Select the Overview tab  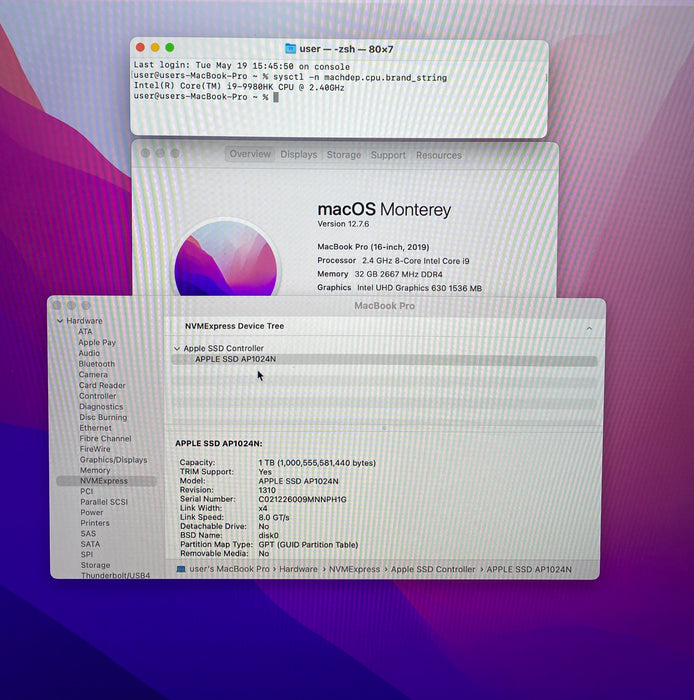click(250, 154)
